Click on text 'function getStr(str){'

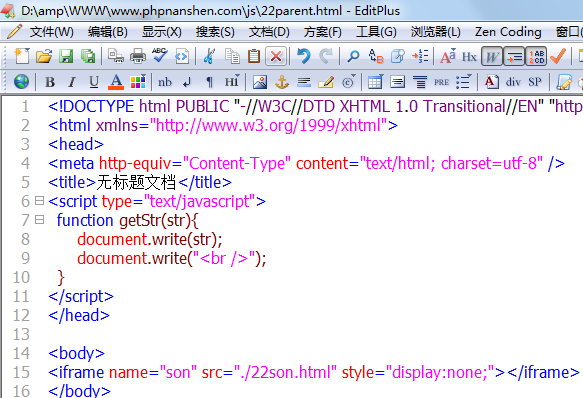[128, 220]
